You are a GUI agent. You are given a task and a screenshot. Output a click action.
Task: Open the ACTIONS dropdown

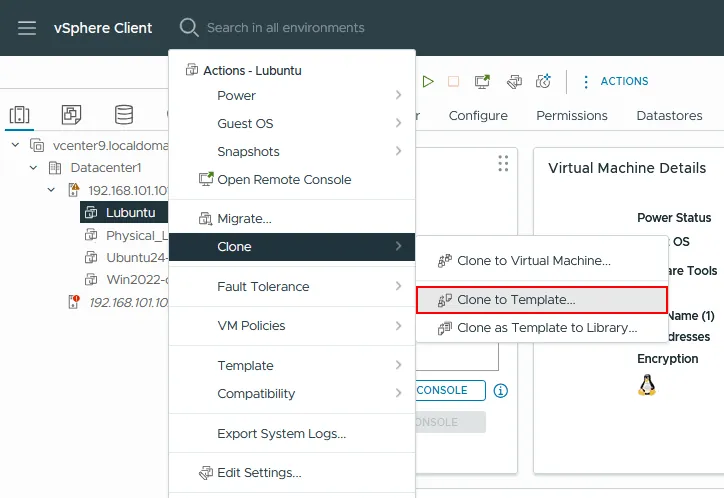click(624, 81)
